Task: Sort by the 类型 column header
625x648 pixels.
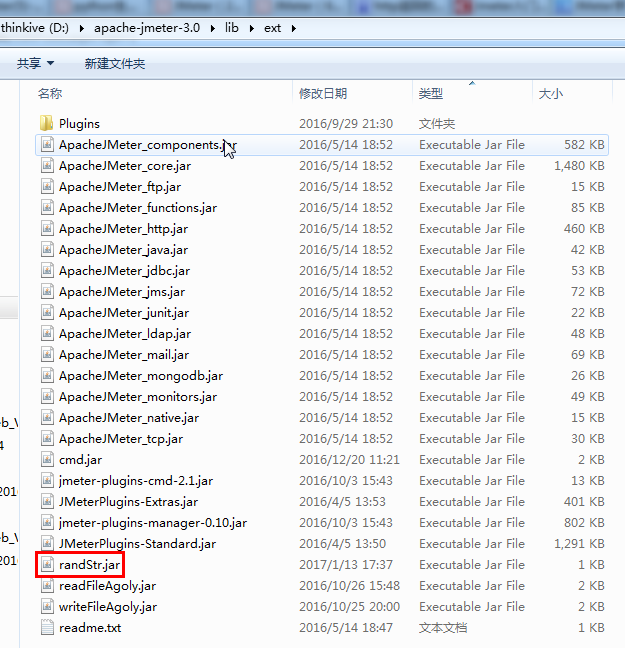Action: [430, 93]
